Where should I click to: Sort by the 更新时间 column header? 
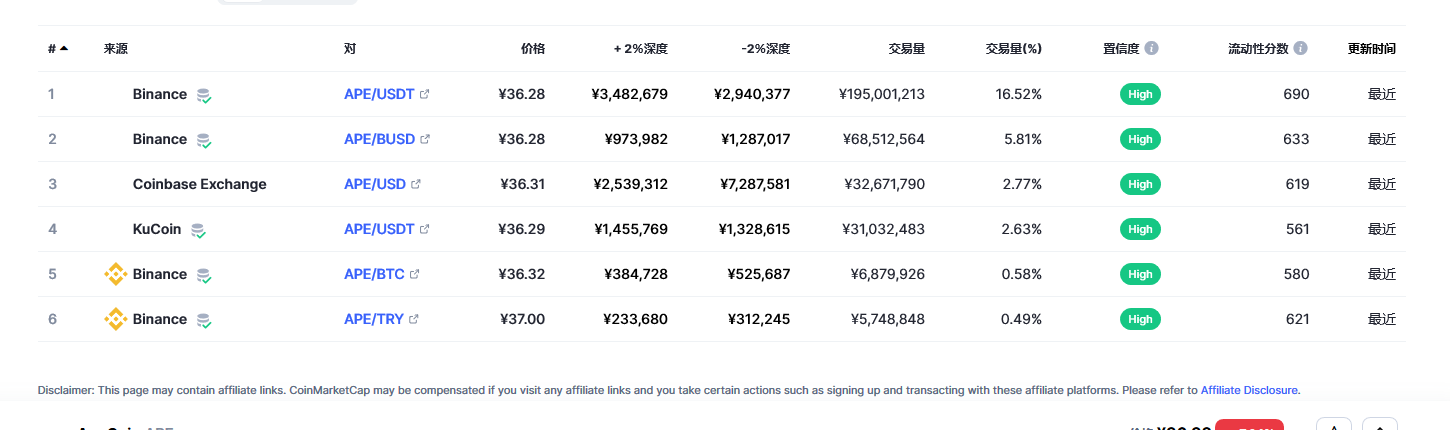point(1372,48)
